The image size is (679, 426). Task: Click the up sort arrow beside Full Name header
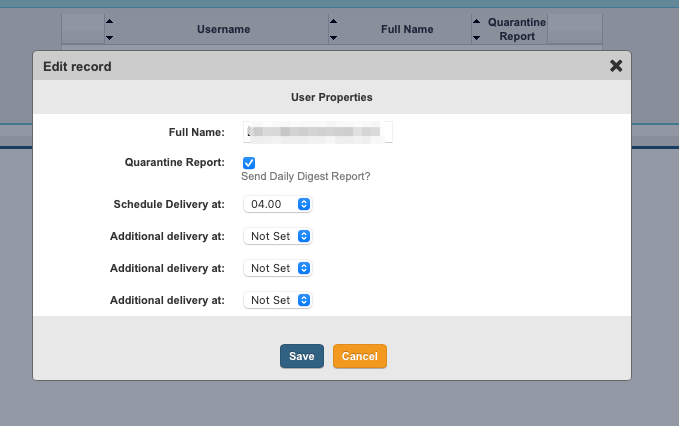pyautogui.click(x=334, y=21)
